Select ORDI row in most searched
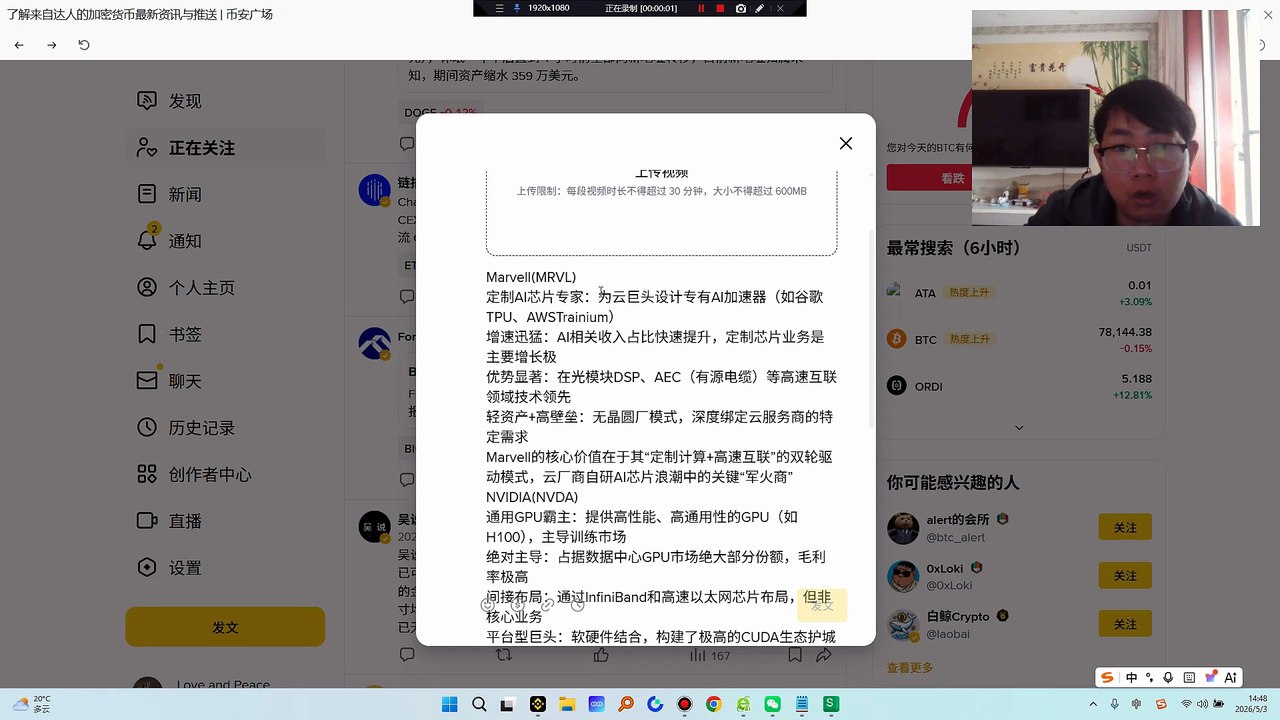This screenshot has width=1280, height=720. point(1019,386)
